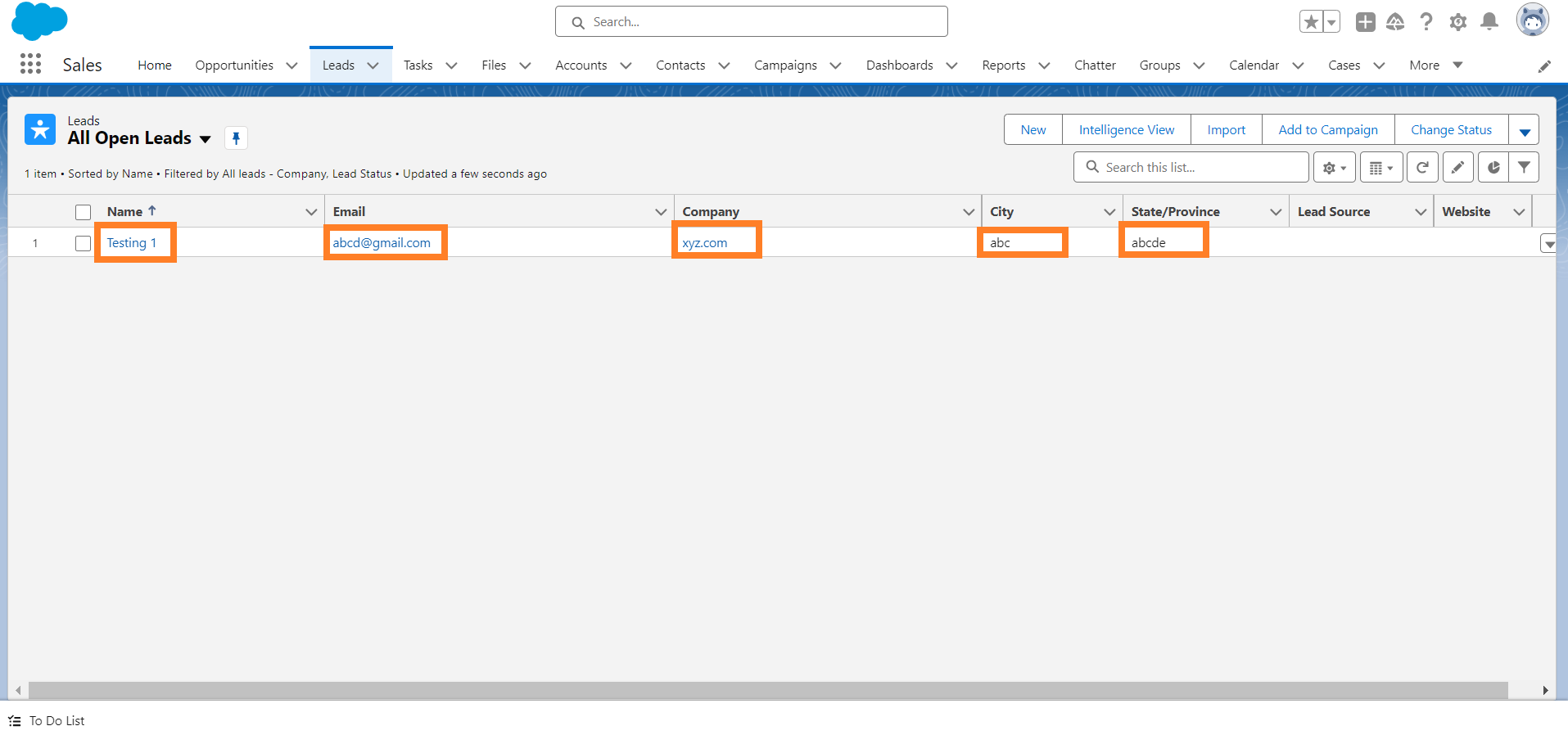1568x735 pixels.
Task: Expand the All Open Leads view picker
Action: (205, 139)
